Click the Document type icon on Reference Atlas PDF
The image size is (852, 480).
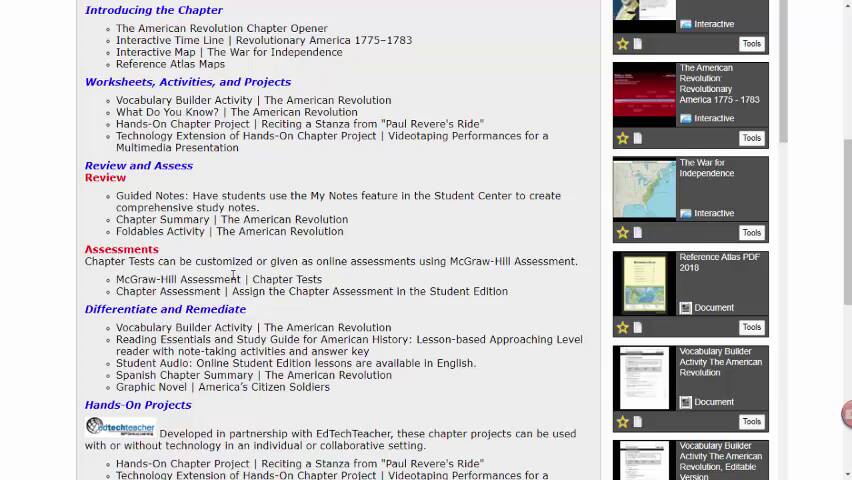tap(686, 308)
